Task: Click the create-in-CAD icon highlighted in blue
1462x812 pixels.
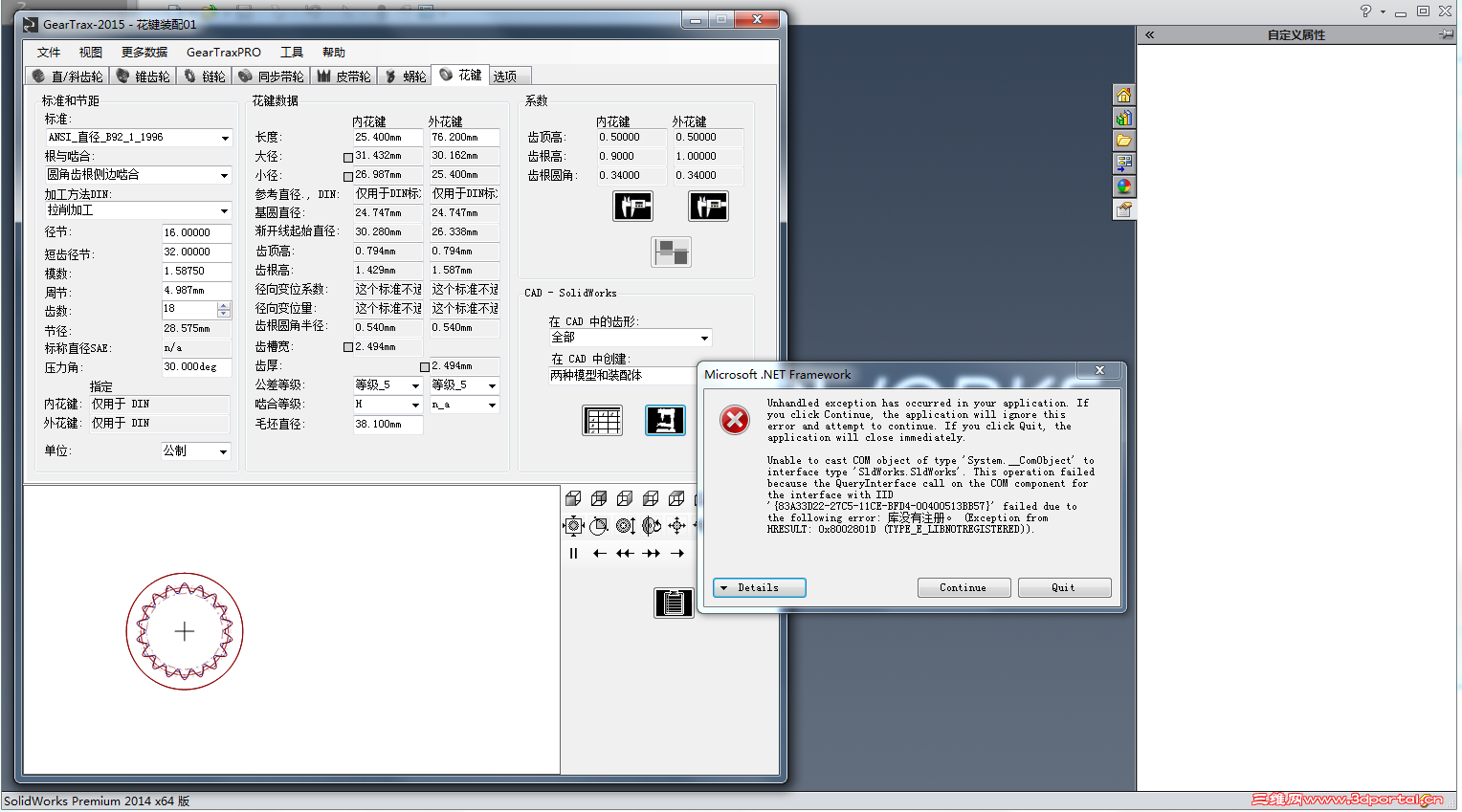Action: [x=665, y=420]
